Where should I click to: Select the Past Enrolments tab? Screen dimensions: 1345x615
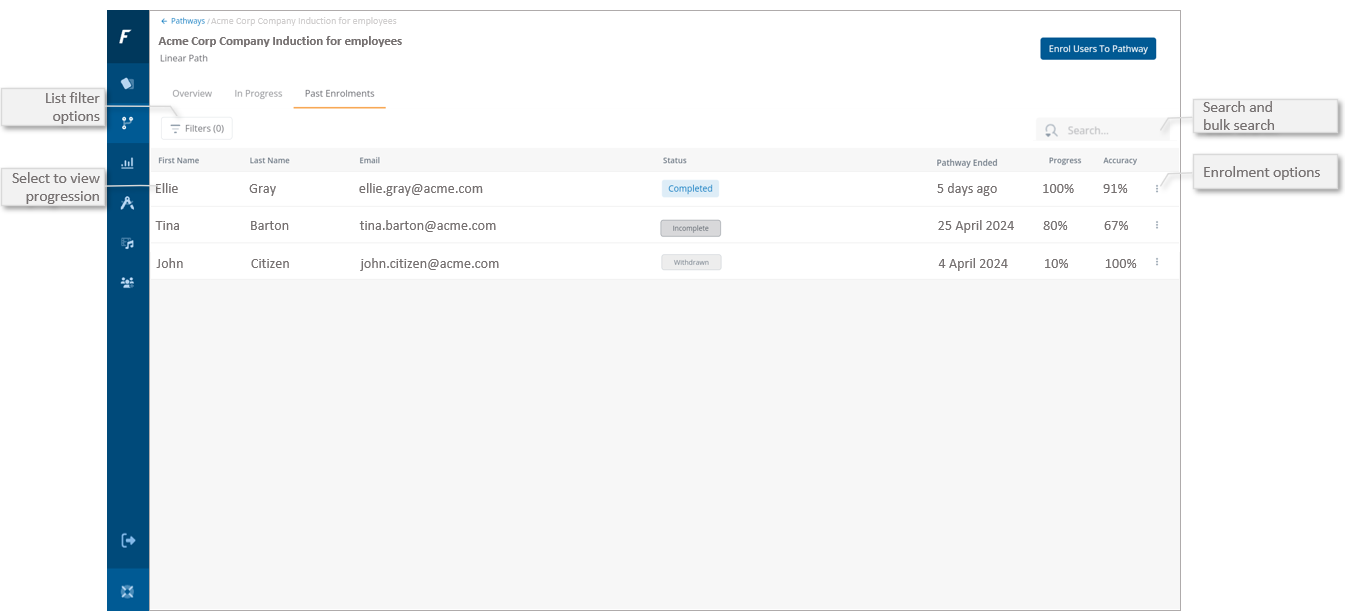pos(339,93)
